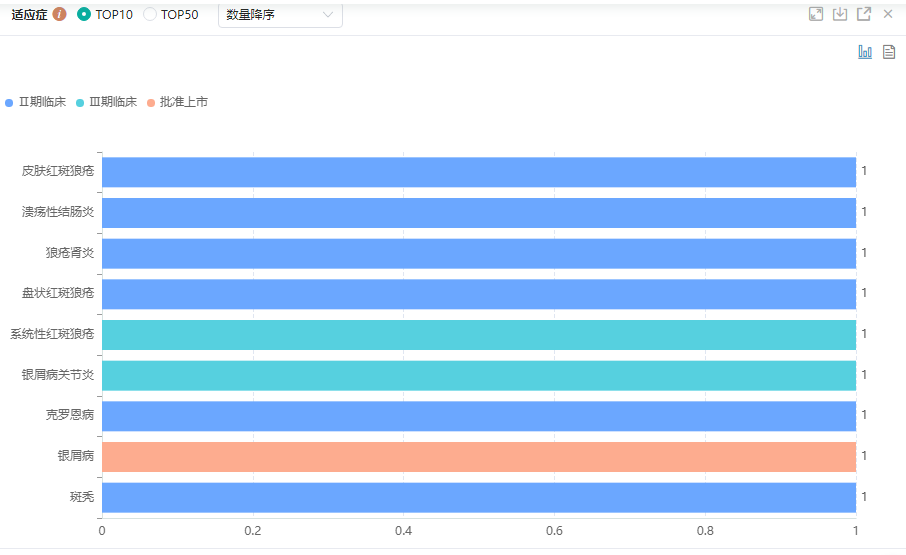
Task: Click the 银屑病关节炎 bar
Action: [478, 375]
